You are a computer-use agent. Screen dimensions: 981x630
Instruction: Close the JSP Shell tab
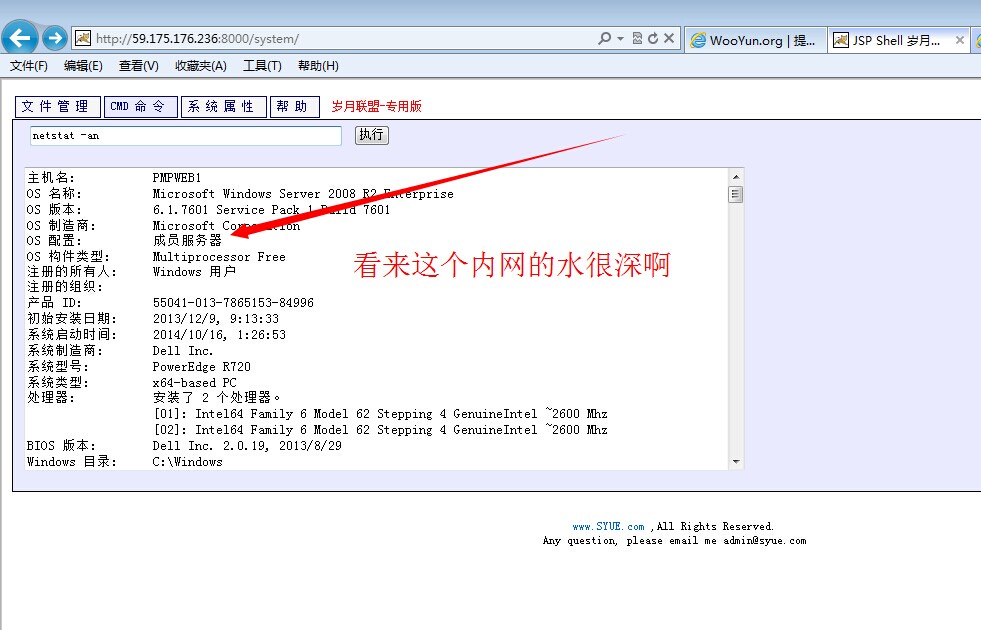tap(960, 41)
